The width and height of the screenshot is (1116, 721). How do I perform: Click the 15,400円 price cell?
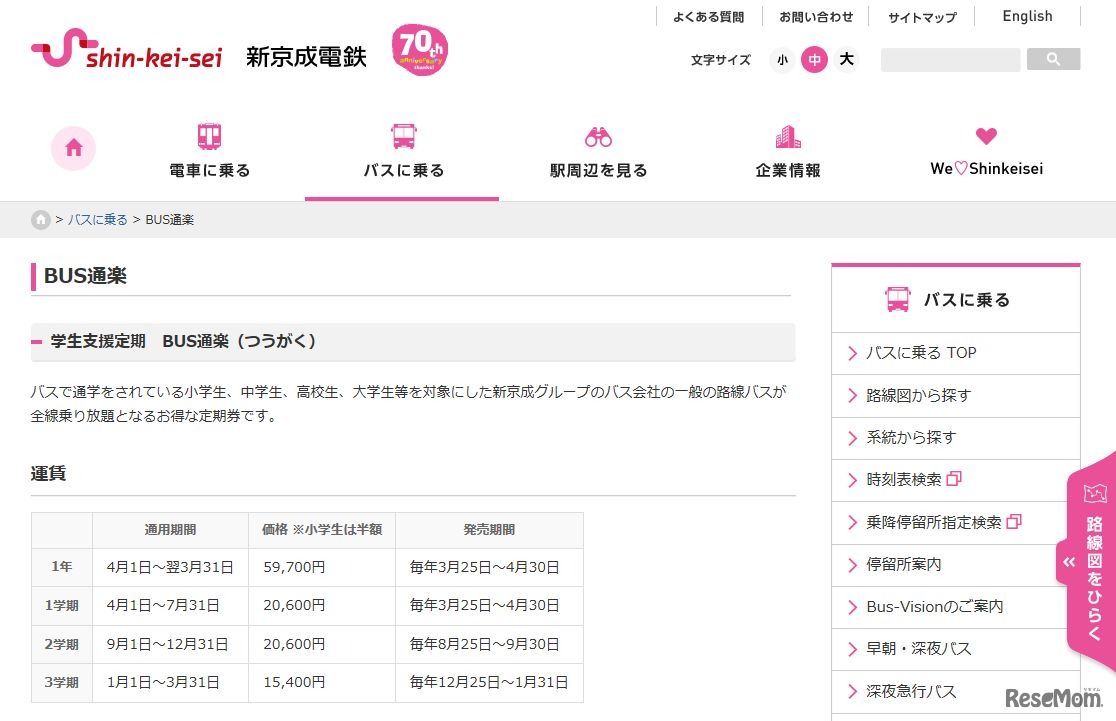tap(322, 683)
